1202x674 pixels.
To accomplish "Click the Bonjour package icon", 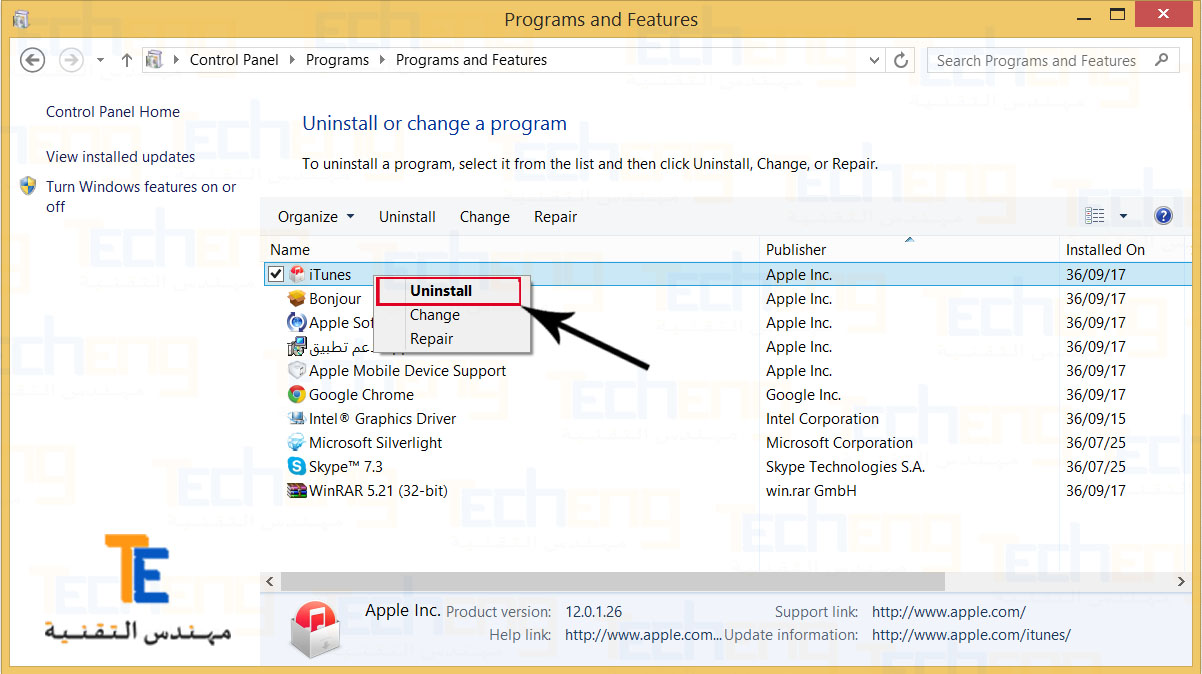I will 297,299.
